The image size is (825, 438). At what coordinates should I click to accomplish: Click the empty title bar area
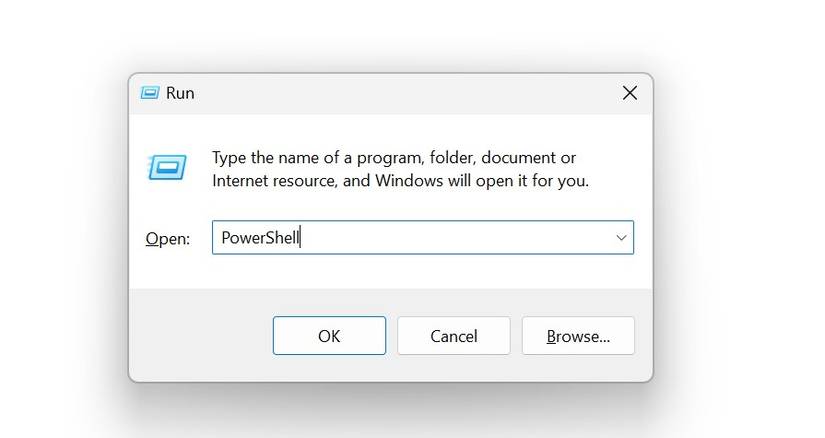(400, 93)
